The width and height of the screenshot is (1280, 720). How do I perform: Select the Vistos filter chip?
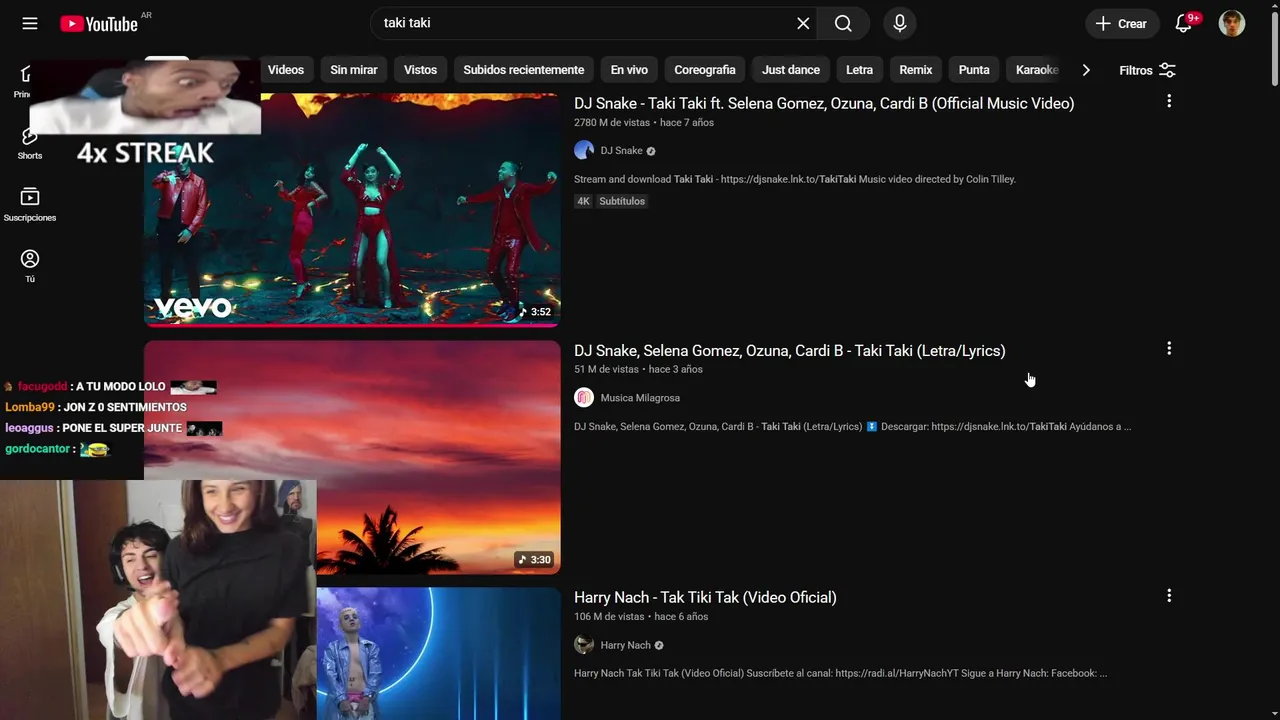pyautogui.click(x=420, y=70)
